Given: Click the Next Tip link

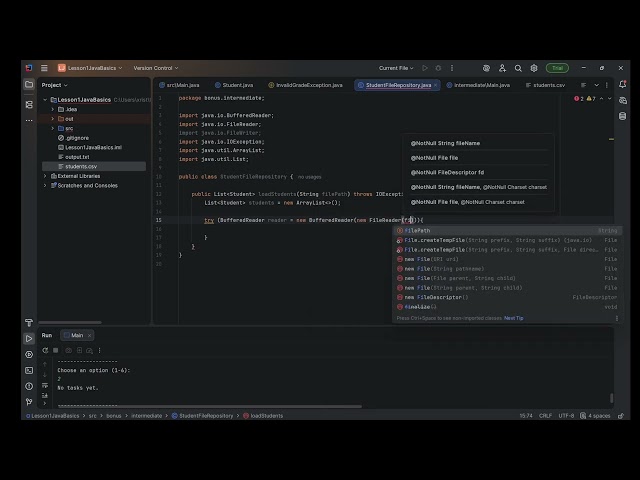Looking at the screenshot, I should (x=513, y=318).
